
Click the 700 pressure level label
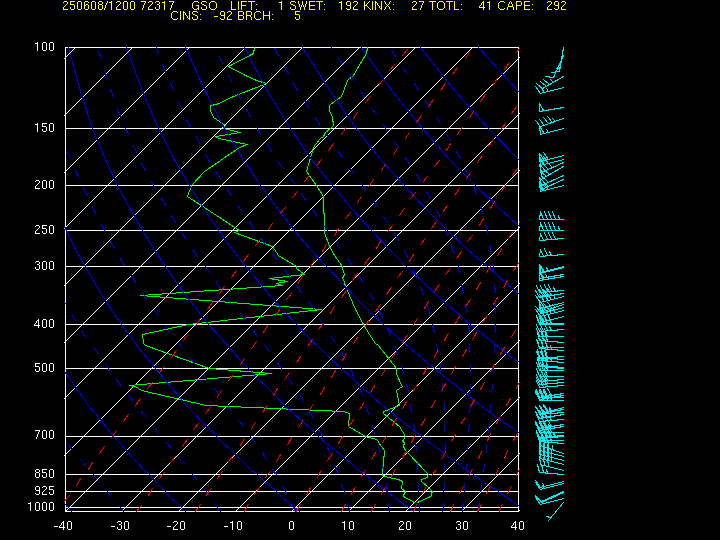coord(45,435)
